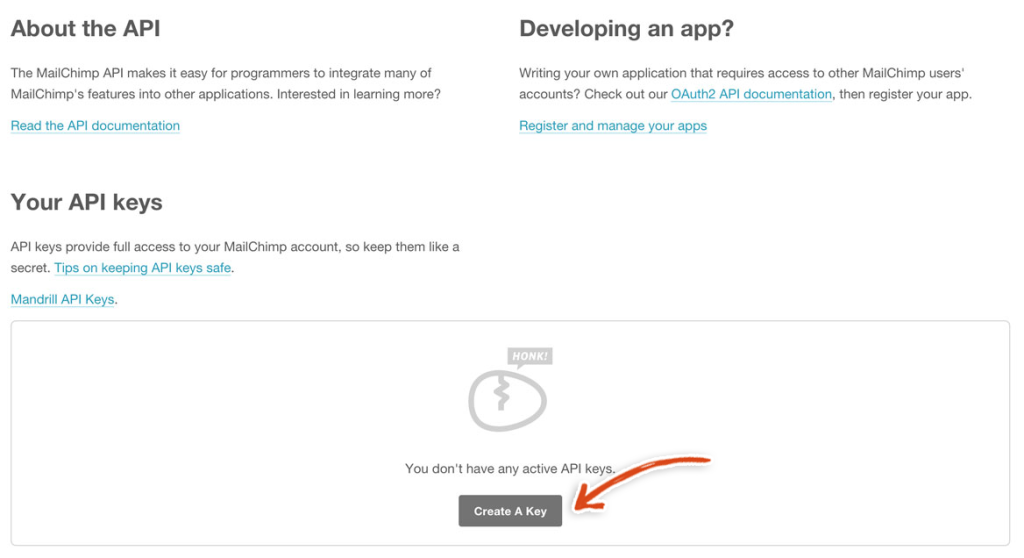Follow the Register and manage your apps link

click(613, 125)
